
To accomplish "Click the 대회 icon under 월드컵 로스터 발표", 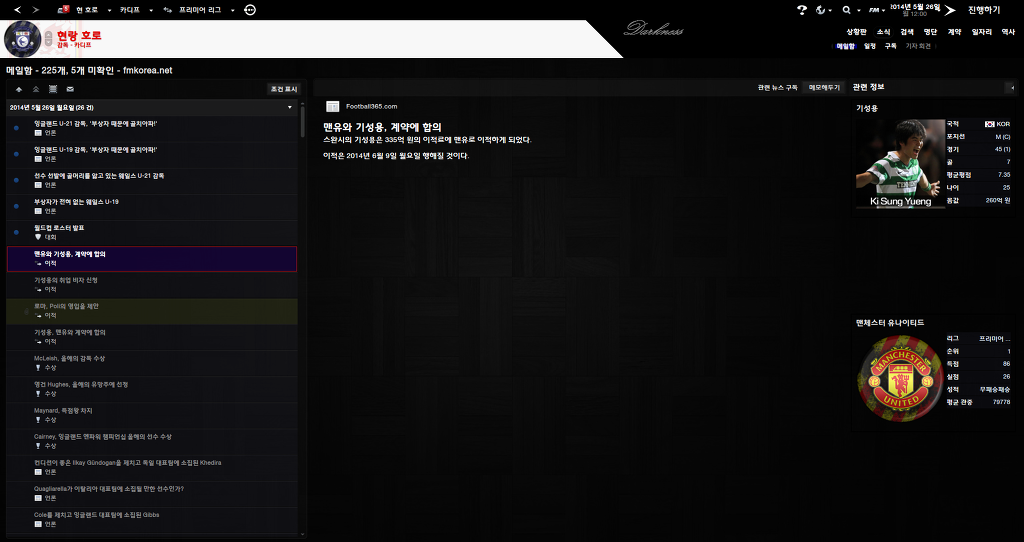I will point(38,237).
